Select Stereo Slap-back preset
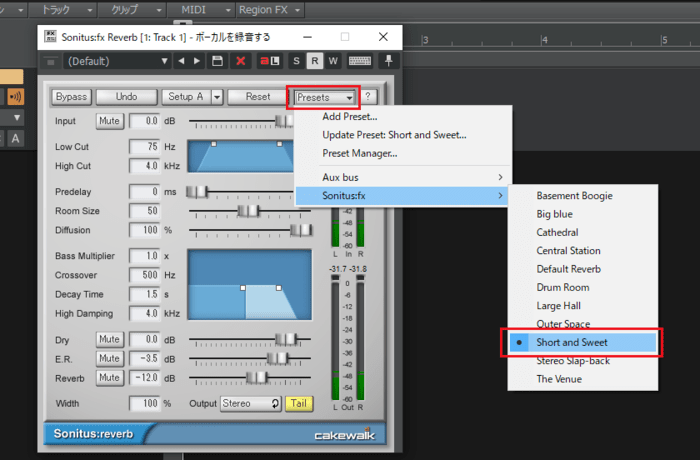This screenshot has width=700, height=460. [583, 361]
